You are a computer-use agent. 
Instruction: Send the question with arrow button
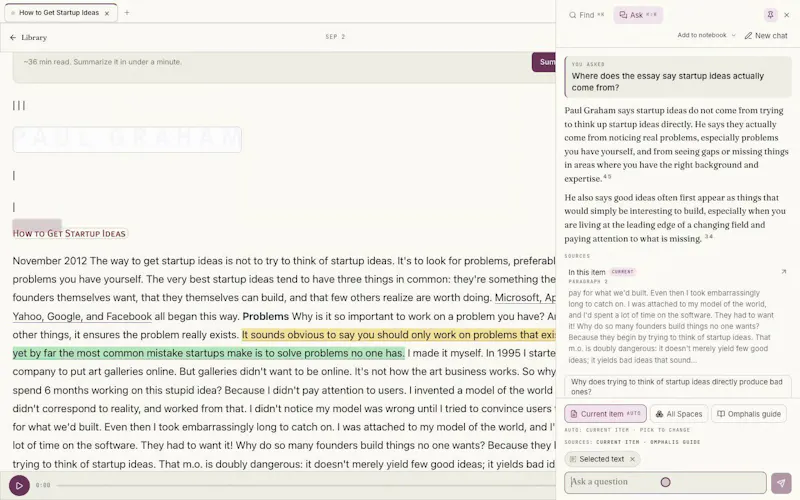pos(781,483)
